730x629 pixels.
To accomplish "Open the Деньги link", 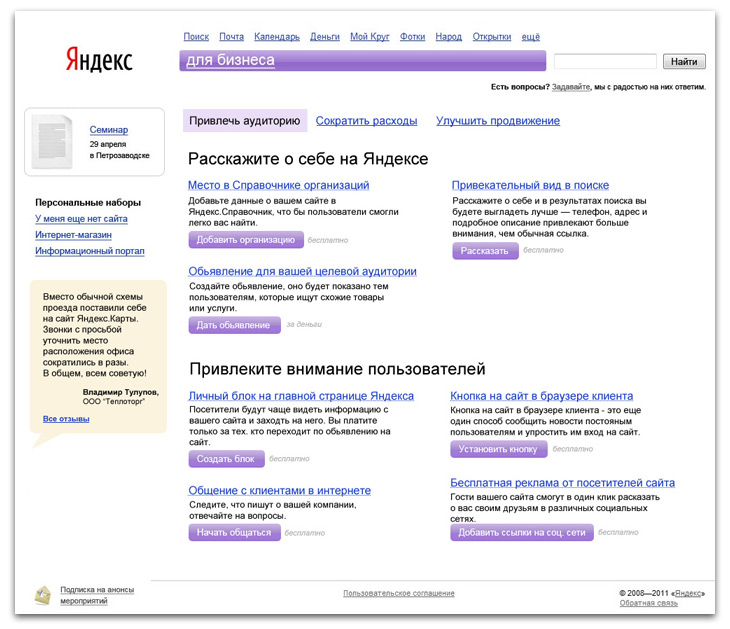I will (x=325, y=37).
